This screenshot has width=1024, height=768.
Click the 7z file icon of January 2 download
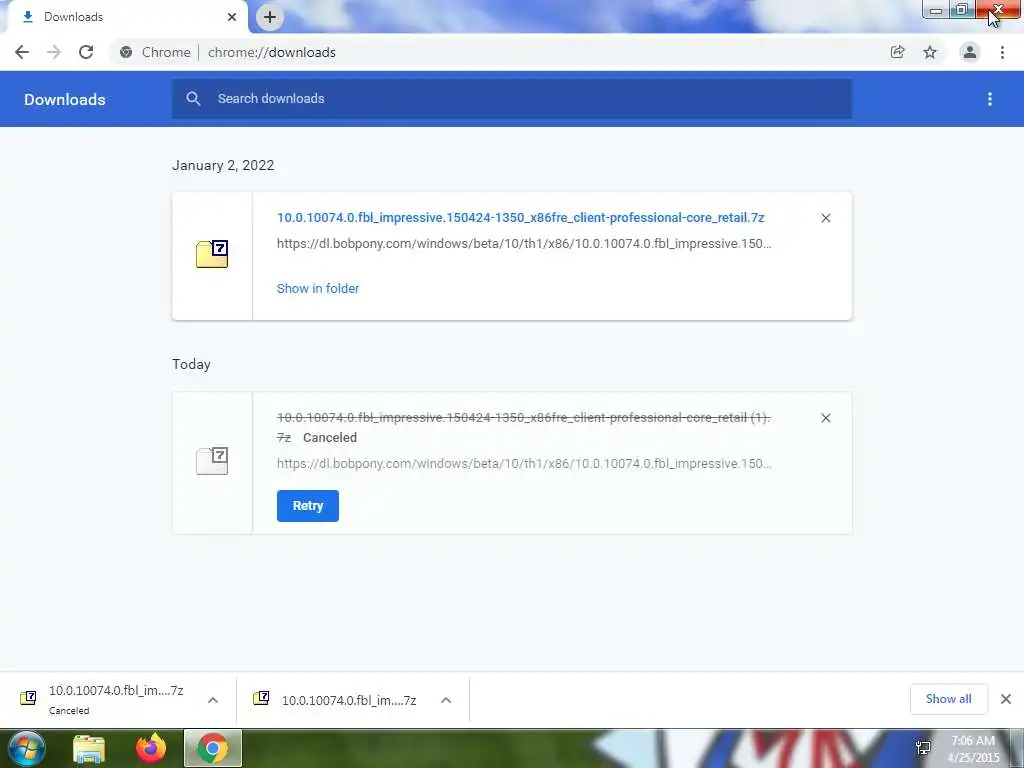pos(212,254)
